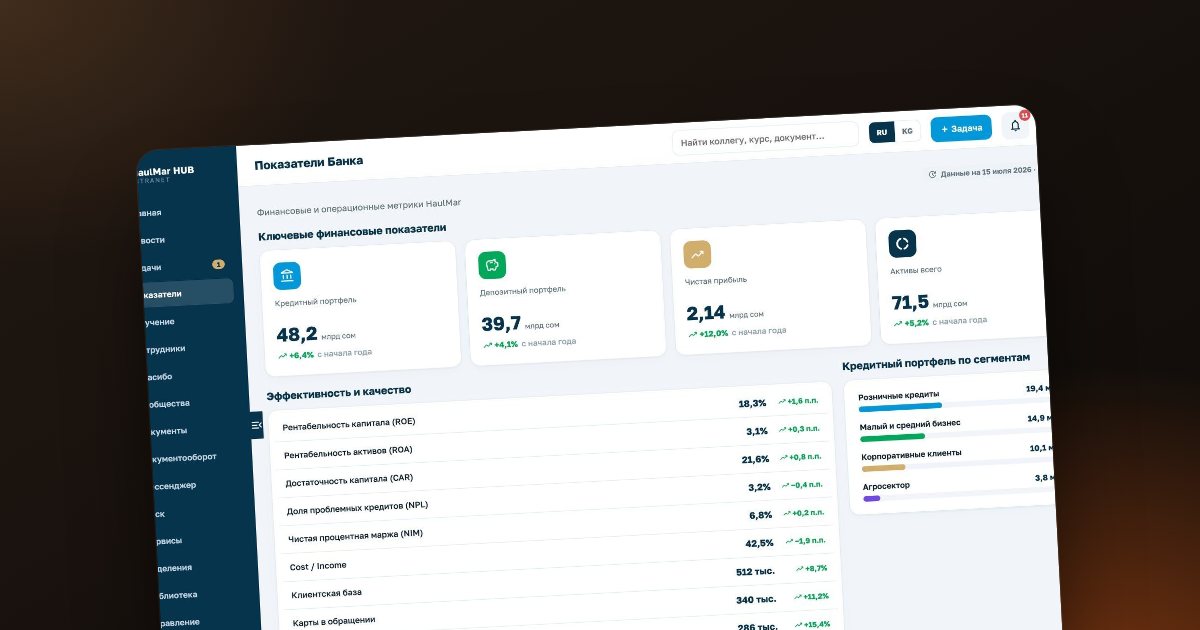Viewport: 1200px width, 630px height.
Task: Click the Активы всего value 71,5
Action: (911, 302)
